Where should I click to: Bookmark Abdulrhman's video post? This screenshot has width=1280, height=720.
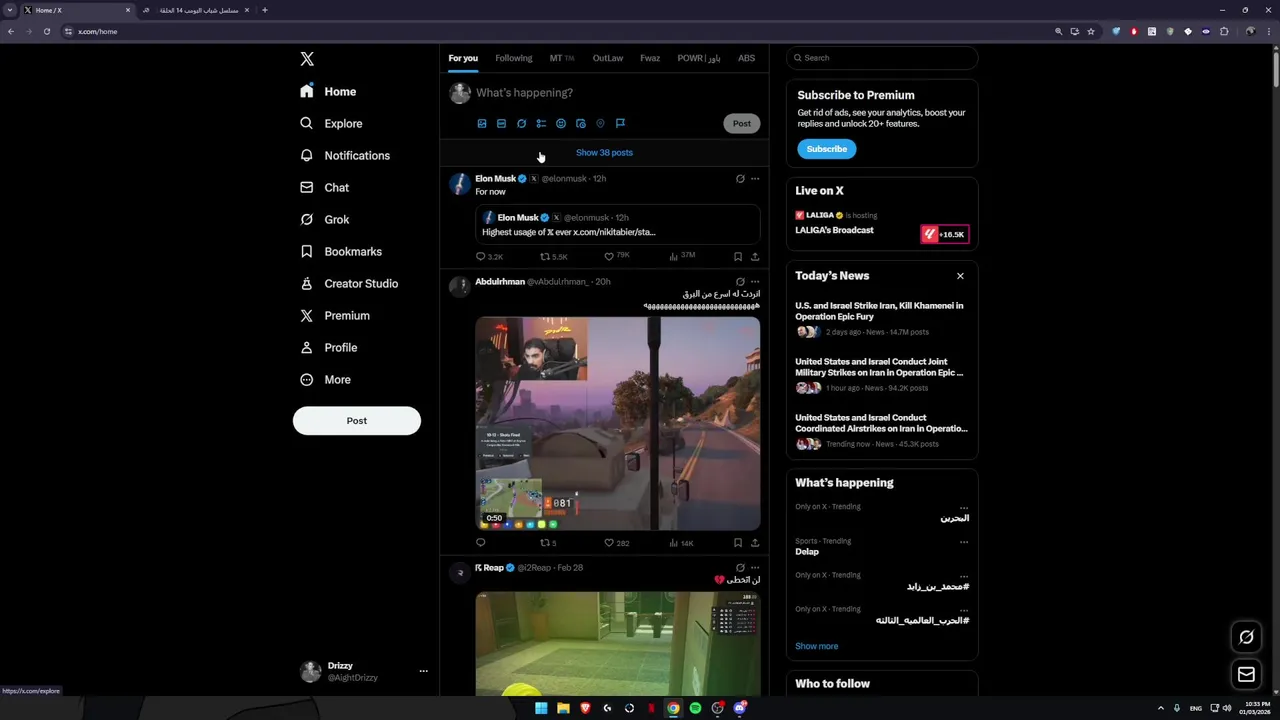click(738, 543)
